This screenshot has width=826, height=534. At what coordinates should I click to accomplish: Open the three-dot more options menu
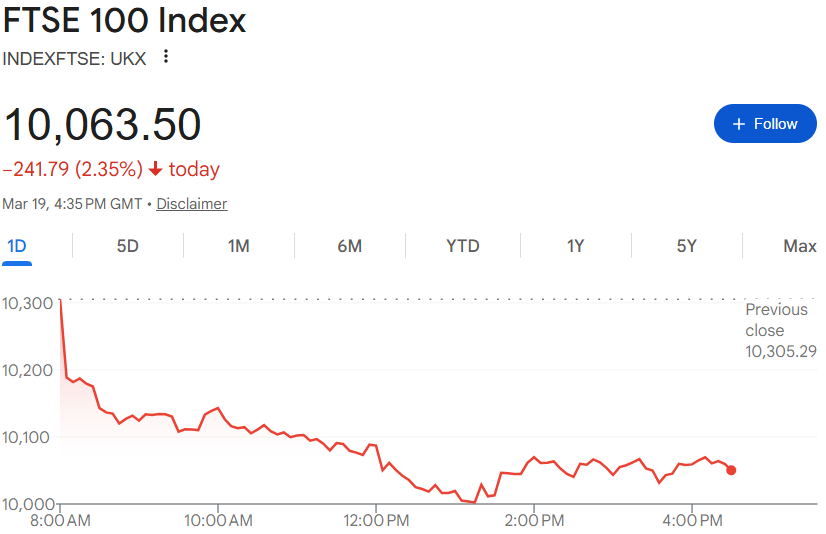pyautogui.click(x=166, y=57)
